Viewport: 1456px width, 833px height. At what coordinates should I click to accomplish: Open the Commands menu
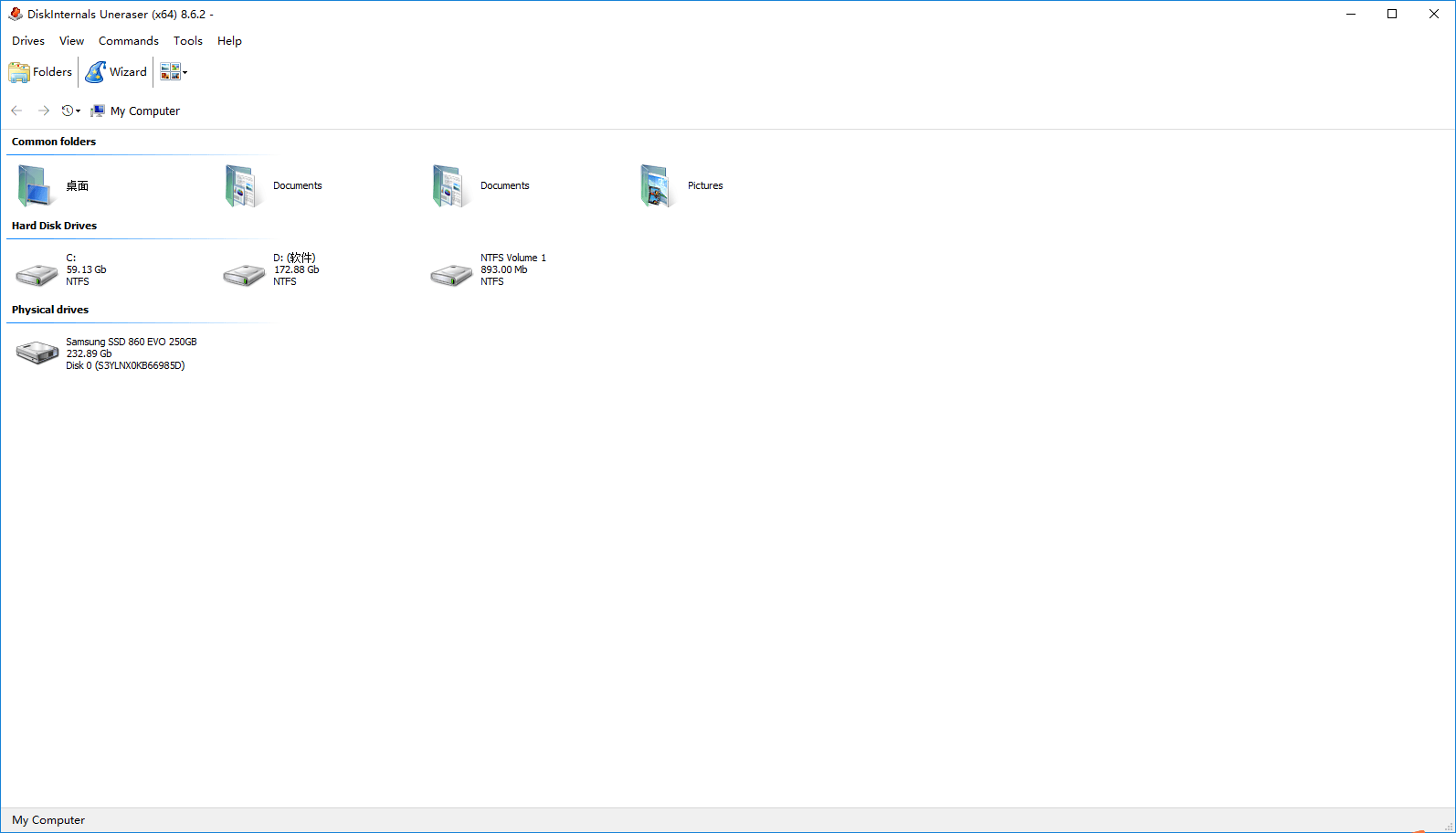pyautogui.click(x=129, y=41)
